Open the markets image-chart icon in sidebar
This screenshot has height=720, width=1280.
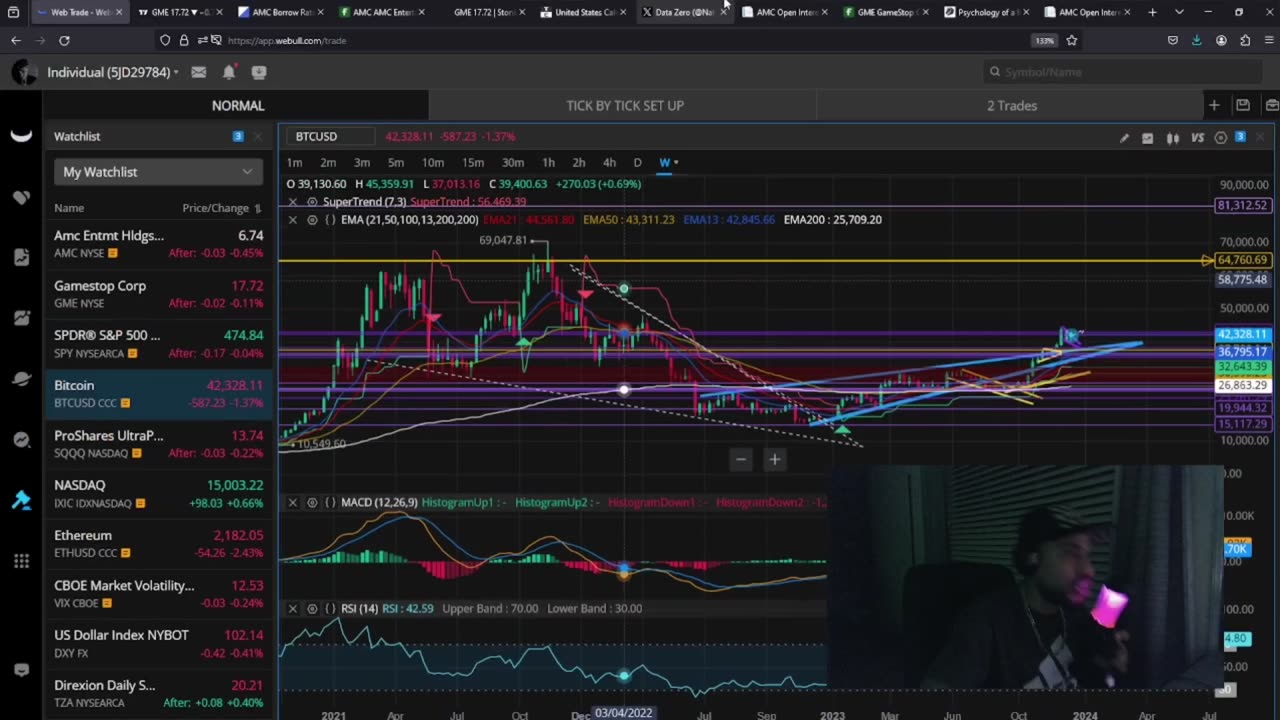(x=21, y=319)
